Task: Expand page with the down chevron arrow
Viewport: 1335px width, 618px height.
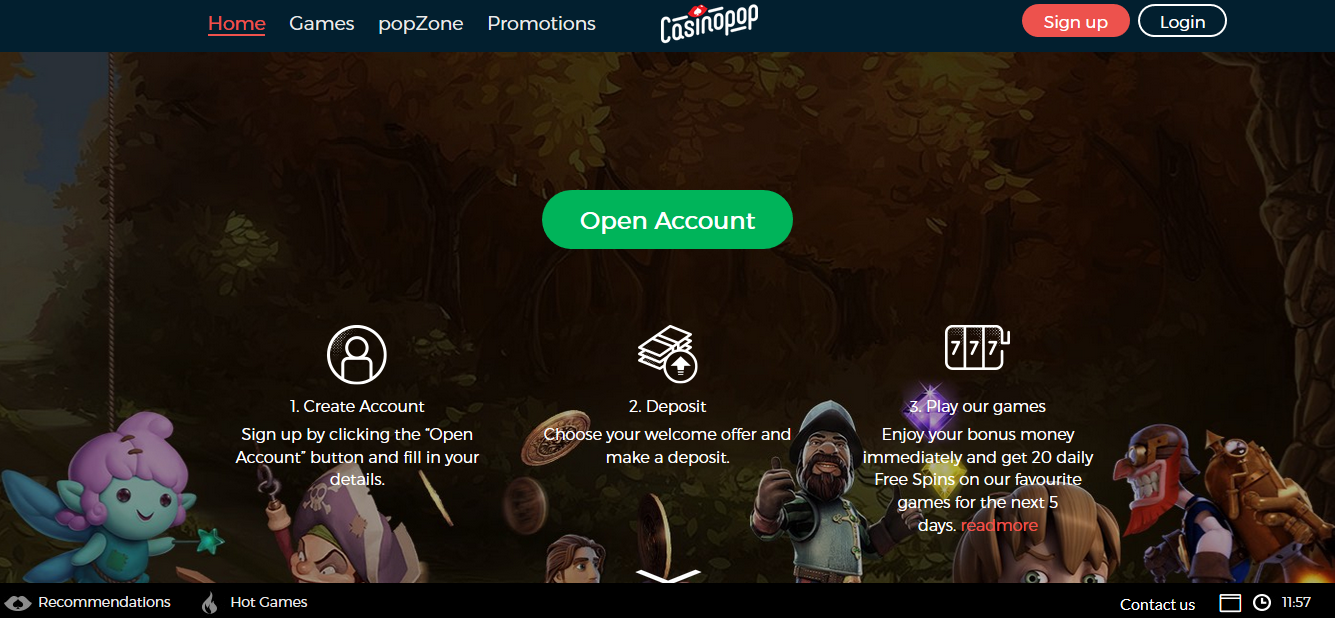Action: pos(668,576)
